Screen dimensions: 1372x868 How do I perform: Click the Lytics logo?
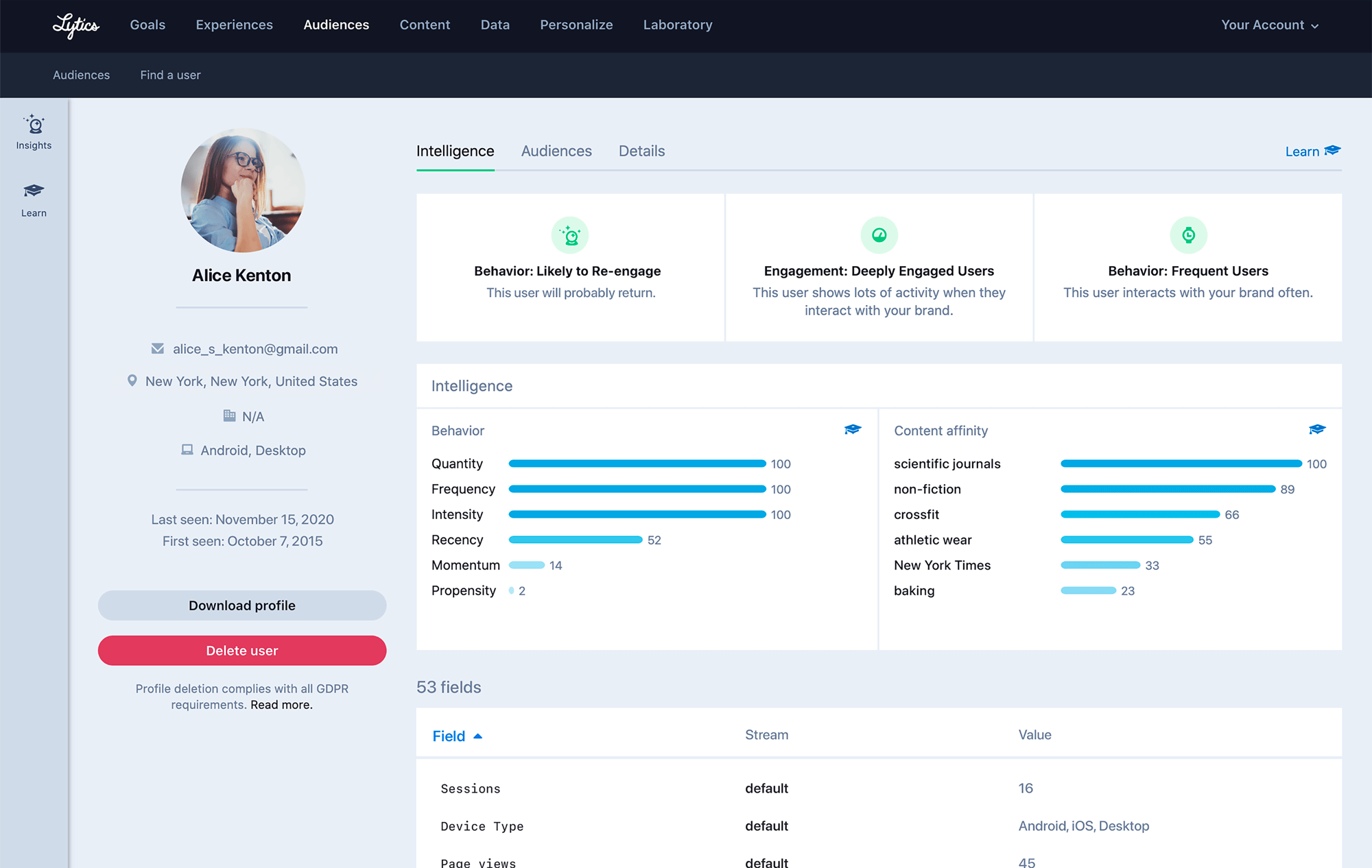point(75,25)
